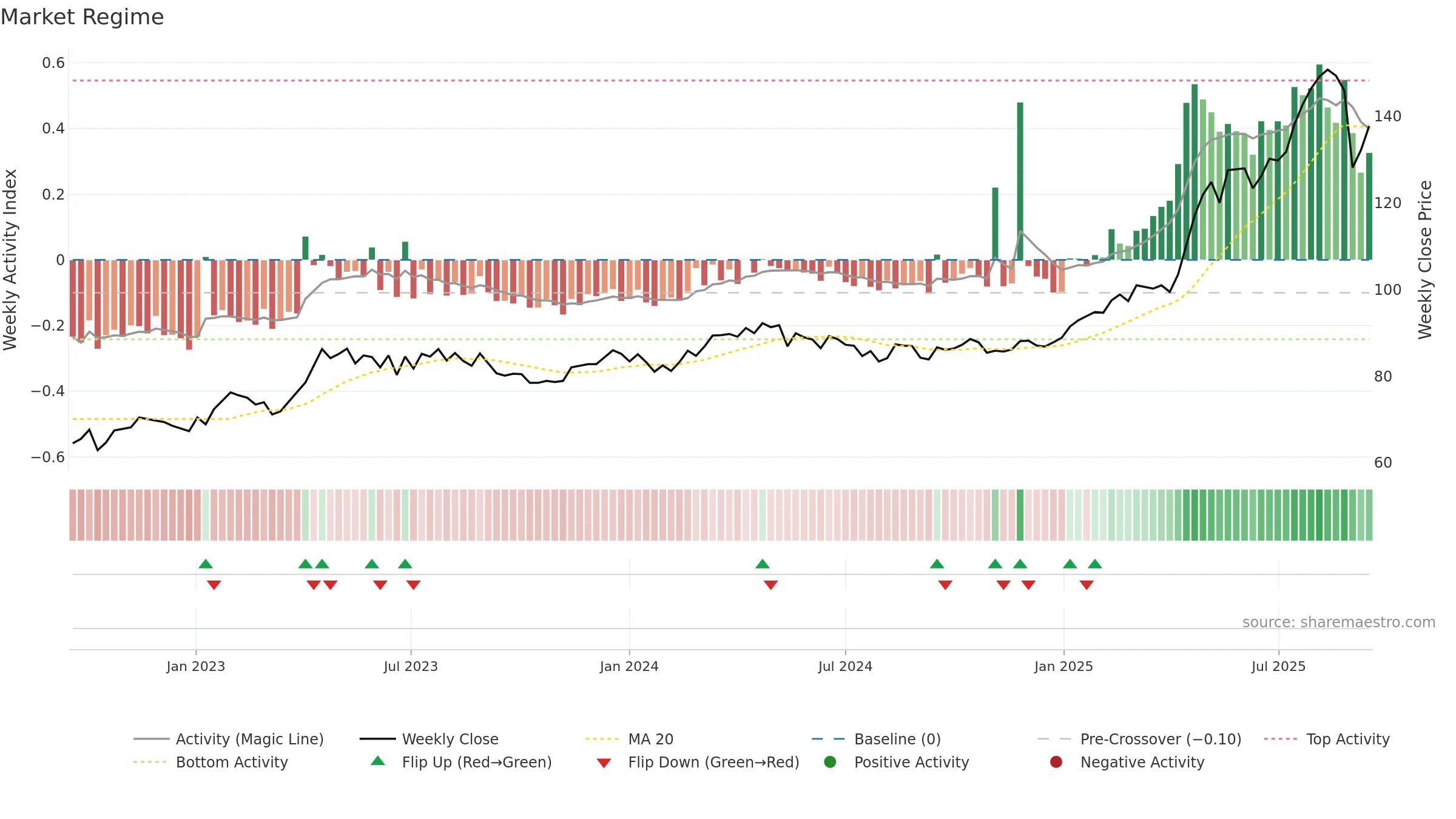
Task: Click the 100 price tick label
Action: [x=1388, y=290]
